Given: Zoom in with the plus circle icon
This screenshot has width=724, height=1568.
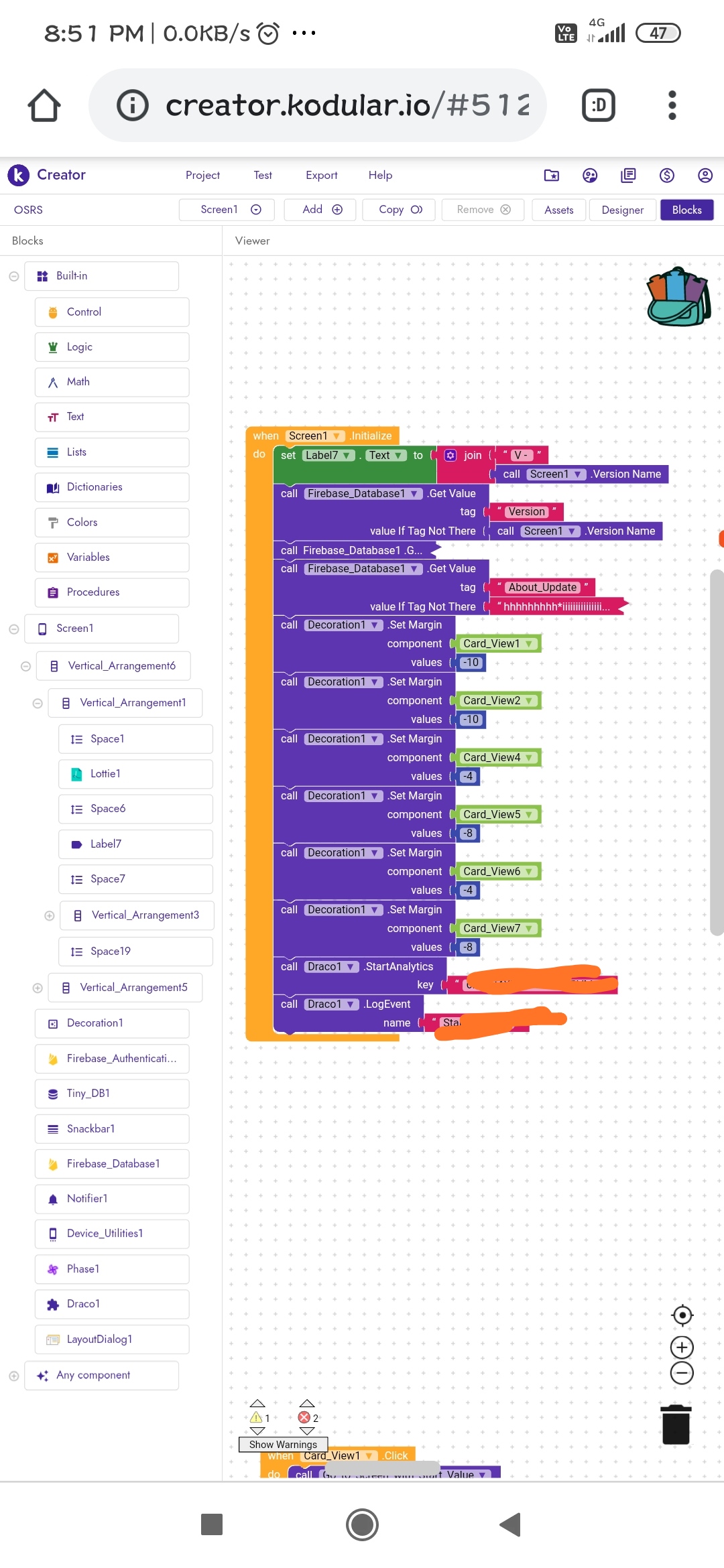Looking at the screenshot, I should pos(682,1347).
